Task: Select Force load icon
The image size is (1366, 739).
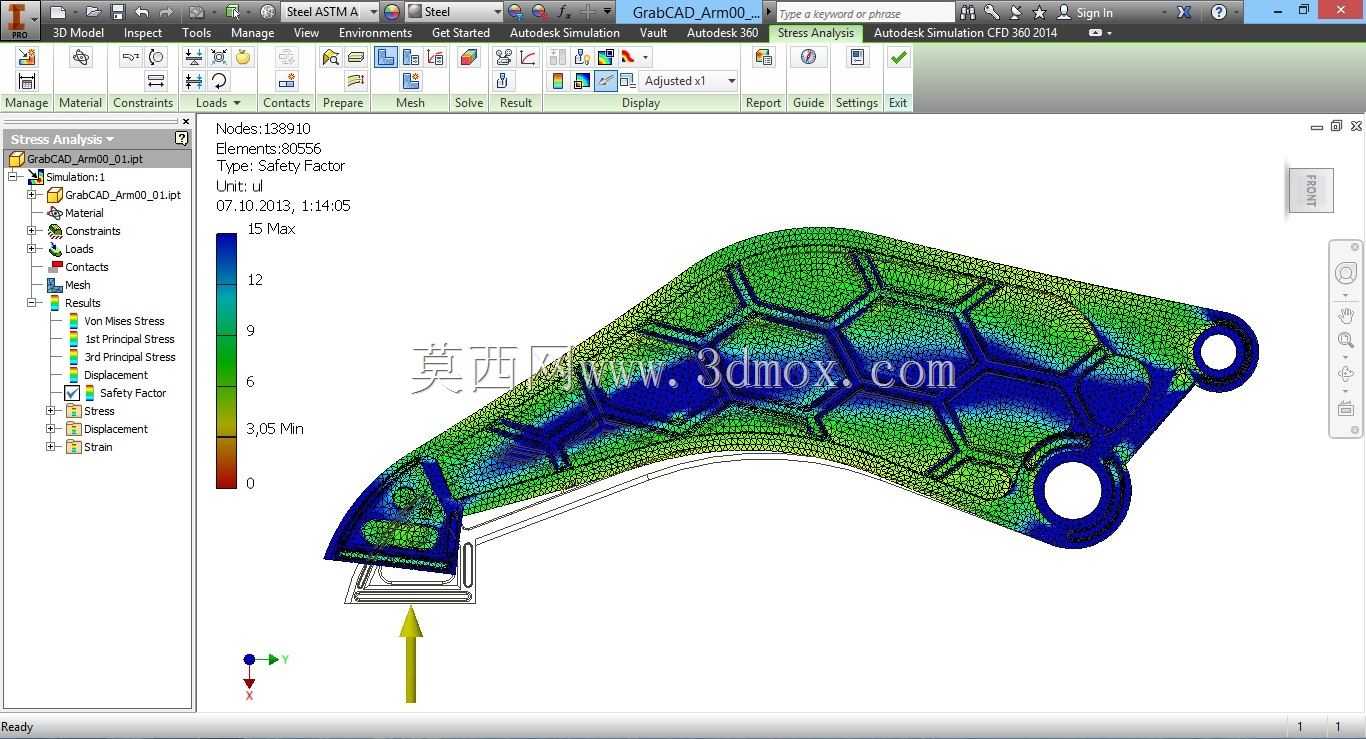Action: pyautogui.click(x=194, y=57)
